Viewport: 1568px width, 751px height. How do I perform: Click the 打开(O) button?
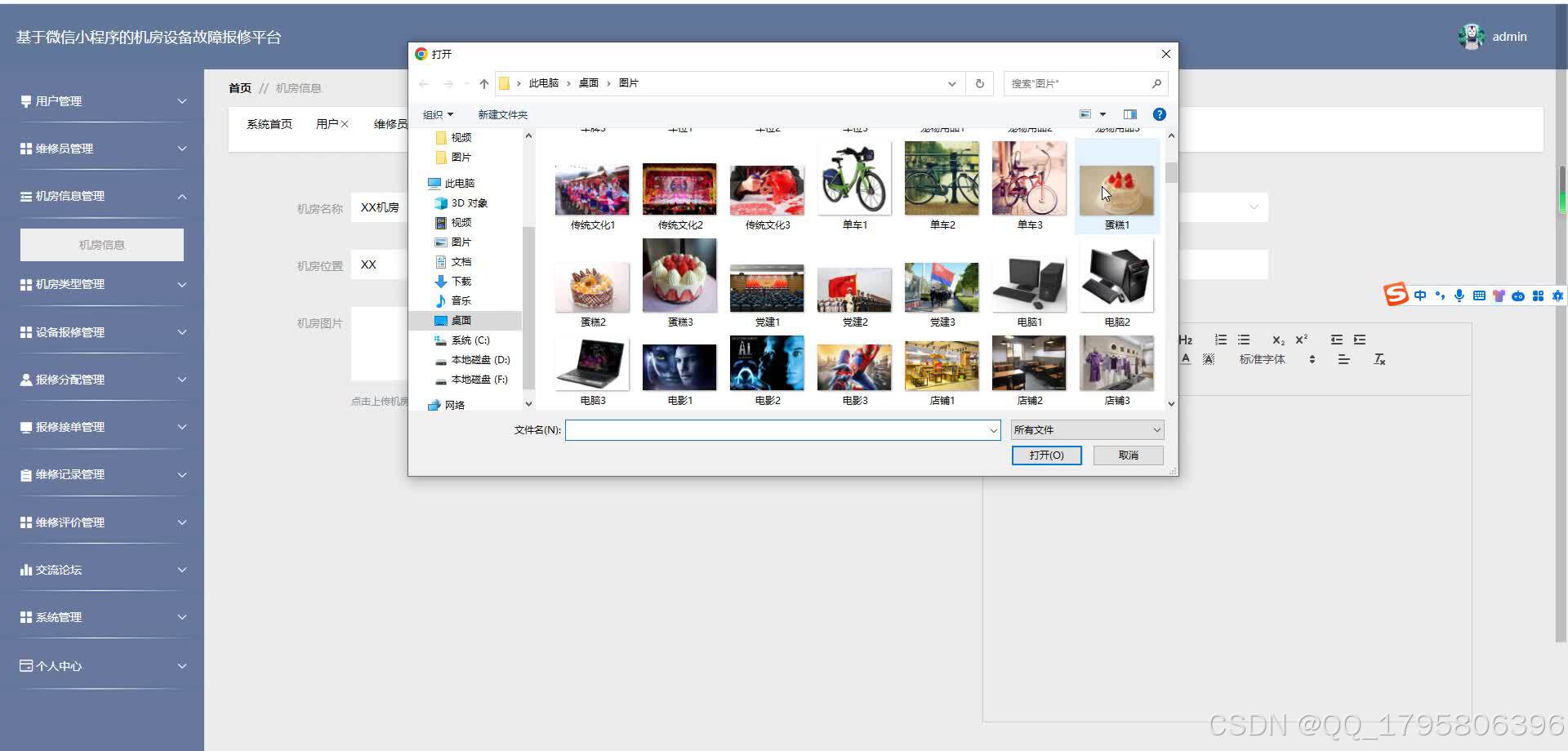pyautogui.click(x=1046, y=455)
